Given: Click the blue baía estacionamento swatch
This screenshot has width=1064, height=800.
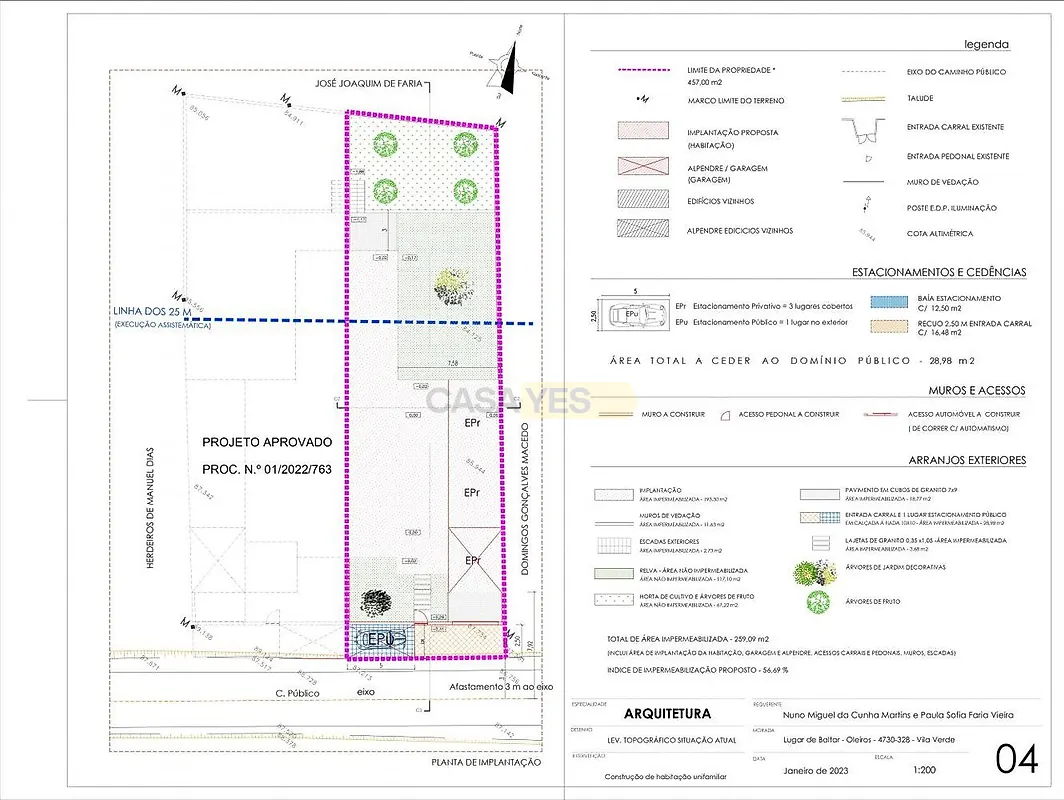Looking at the screenshot, I should tap(889, 303).
